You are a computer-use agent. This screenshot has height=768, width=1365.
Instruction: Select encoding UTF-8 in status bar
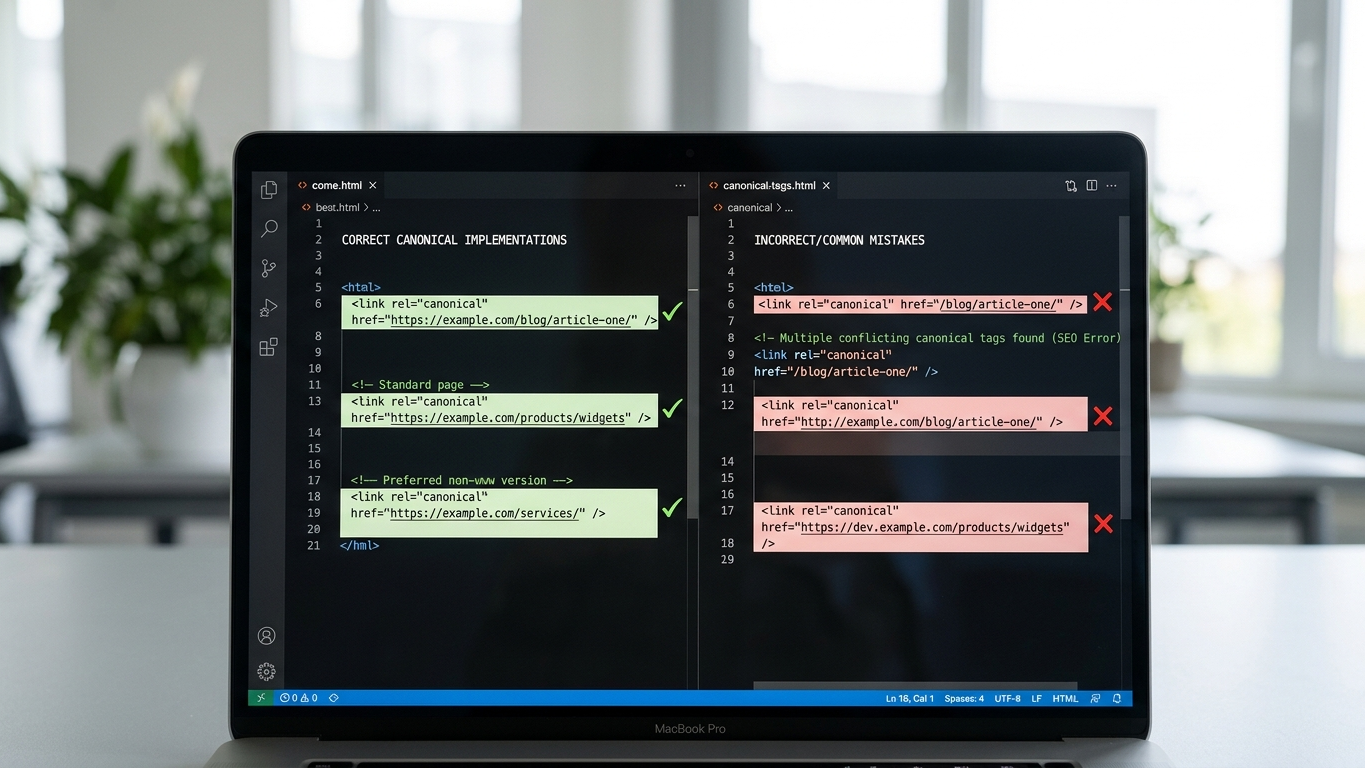click(1008, 698)
